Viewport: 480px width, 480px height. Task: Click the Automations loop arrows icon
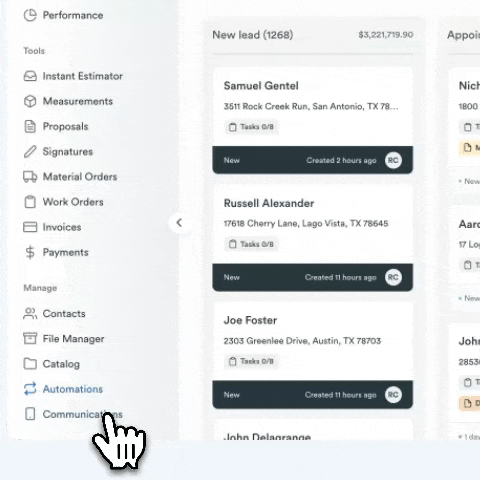point(30,389)
